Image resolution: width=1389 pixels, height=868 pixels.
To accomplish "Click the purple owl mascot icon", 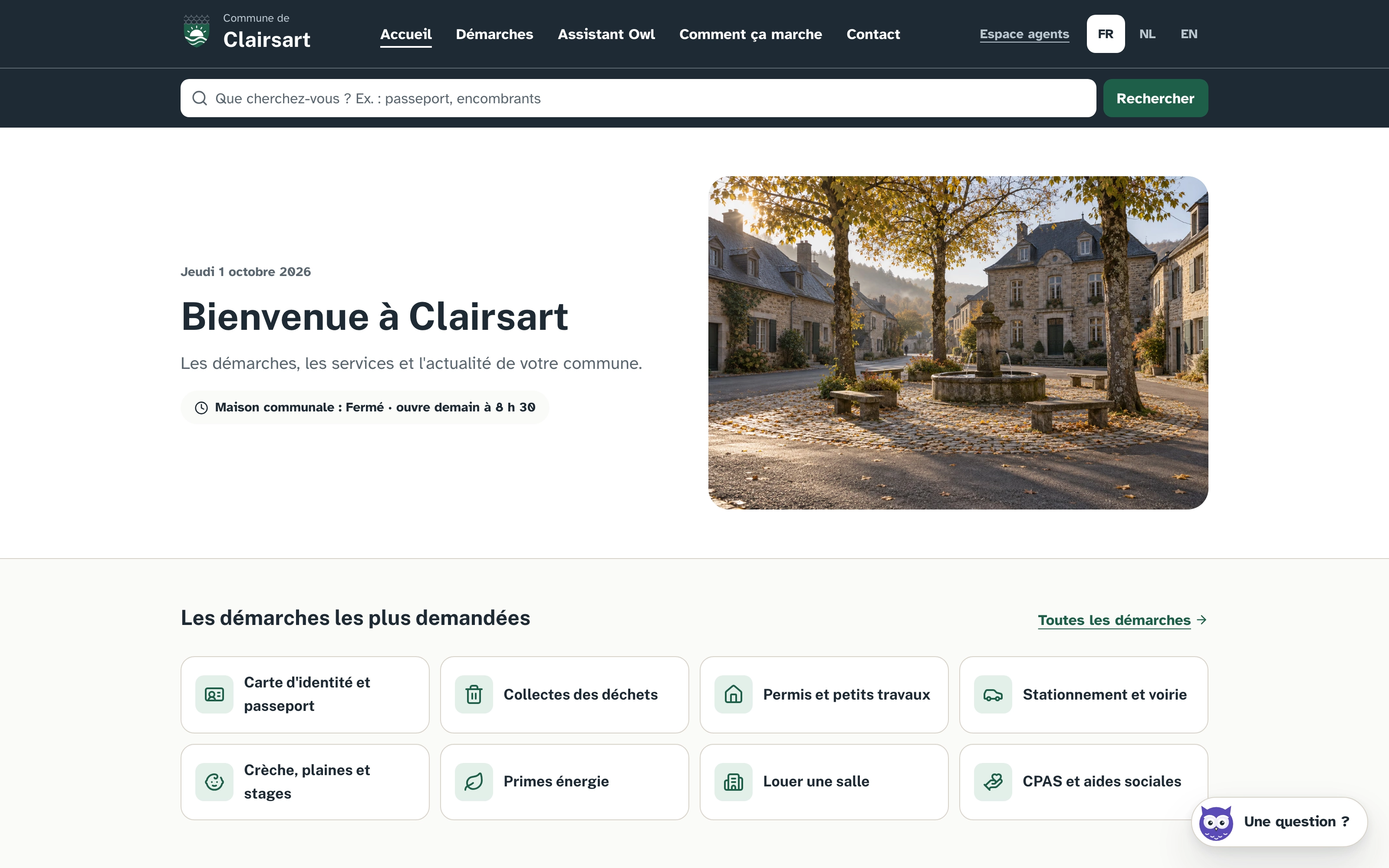I will coord(1216,823).
